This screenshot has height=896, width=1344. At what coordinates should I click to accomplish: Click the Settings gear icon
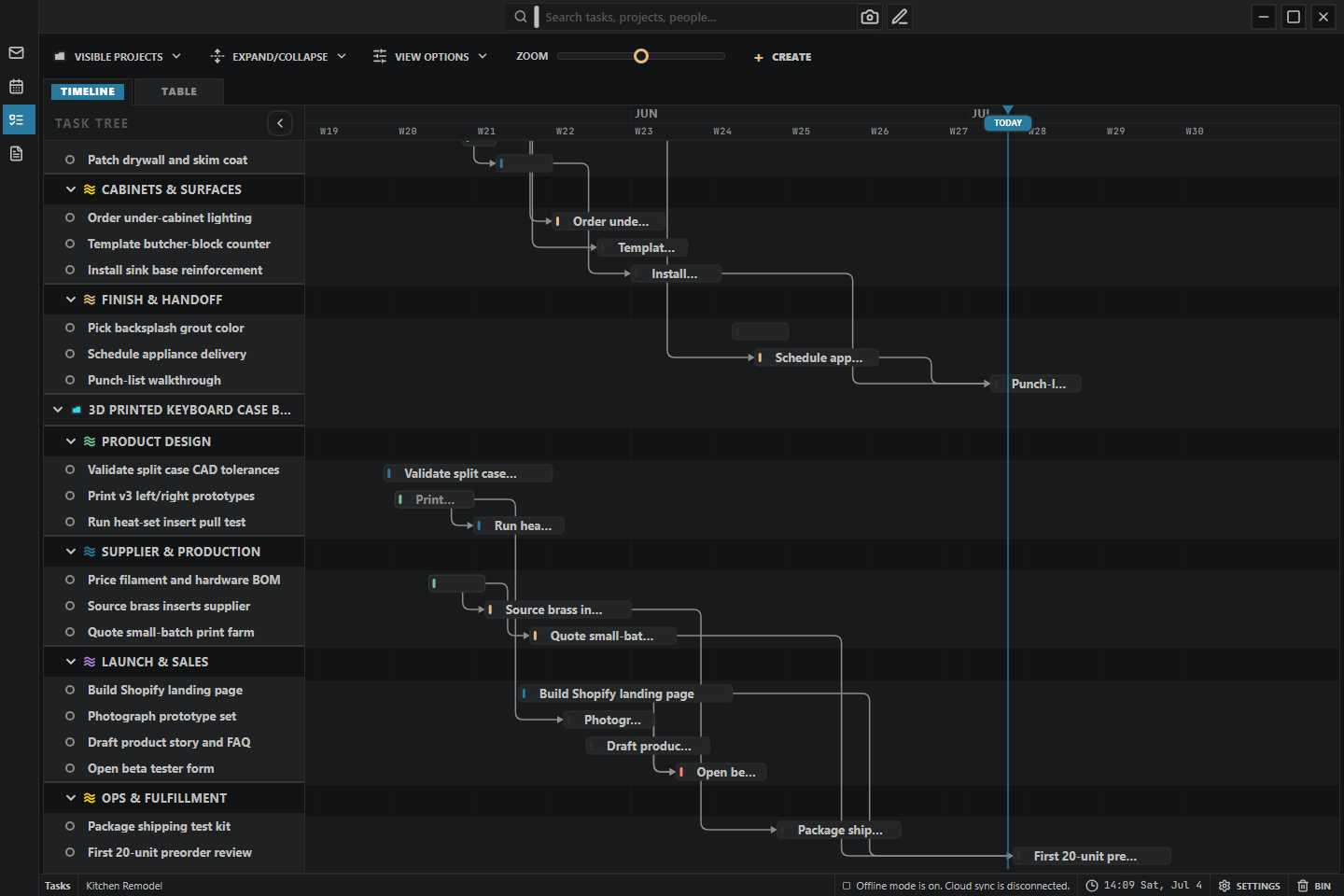click(x=1225, y=886)
